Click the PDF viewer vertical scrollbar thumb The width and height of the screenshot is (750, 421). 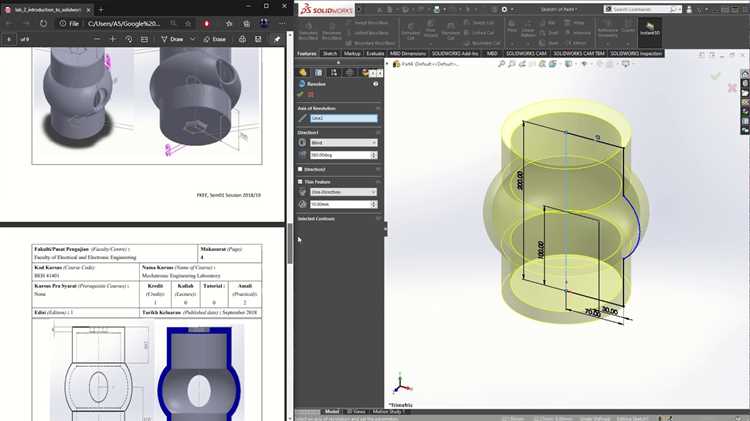pyautogui.click(x=290, y=243)
